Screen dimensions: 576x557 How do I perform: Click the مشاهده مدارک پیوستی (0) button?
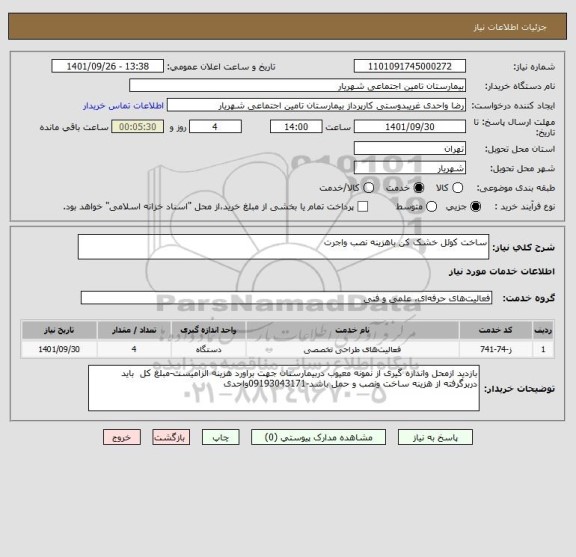click(x=318, y=437)
